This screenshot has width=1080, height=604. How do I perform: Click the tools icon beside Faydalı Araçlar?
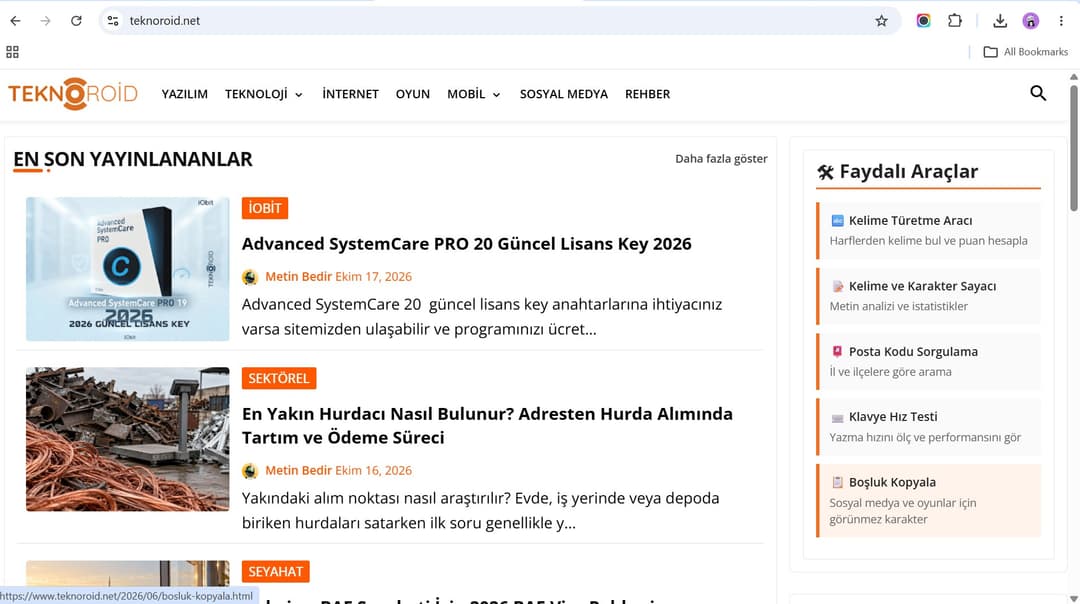pyautogui.click(x=825, y=172)
